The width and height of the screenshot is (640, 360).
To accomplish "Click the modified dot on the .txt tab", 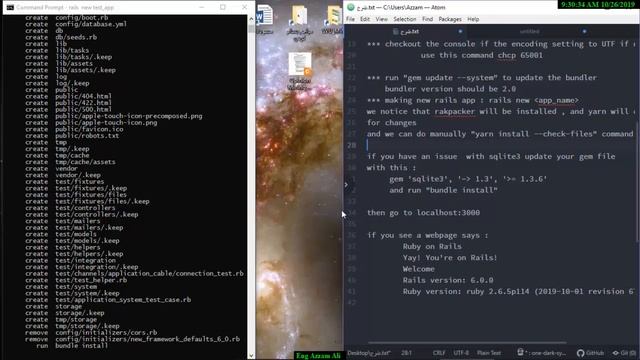I will click(460, 31).
